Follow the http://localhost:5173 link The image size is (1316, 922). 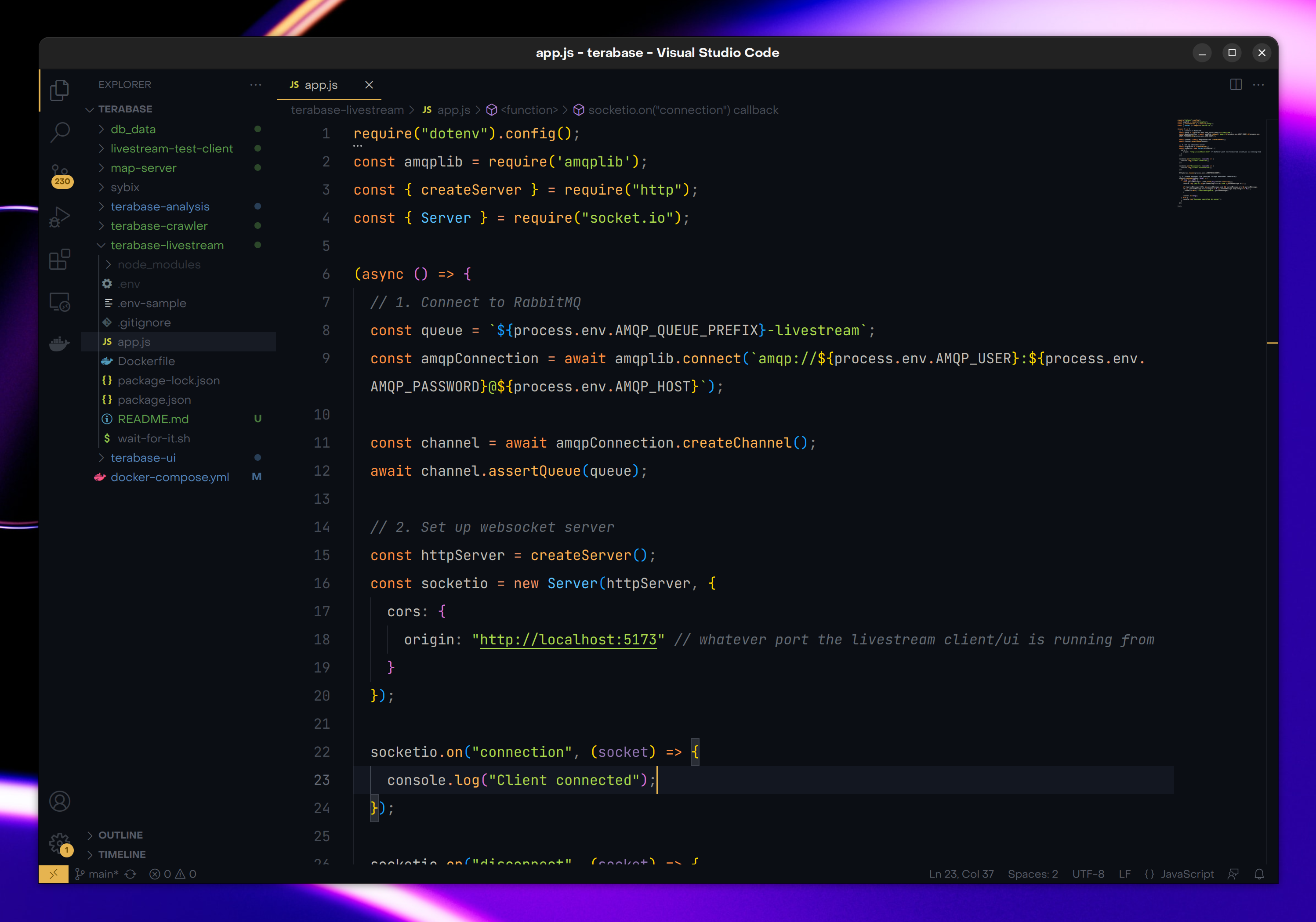pyautogui.click(x=568, y=640)
